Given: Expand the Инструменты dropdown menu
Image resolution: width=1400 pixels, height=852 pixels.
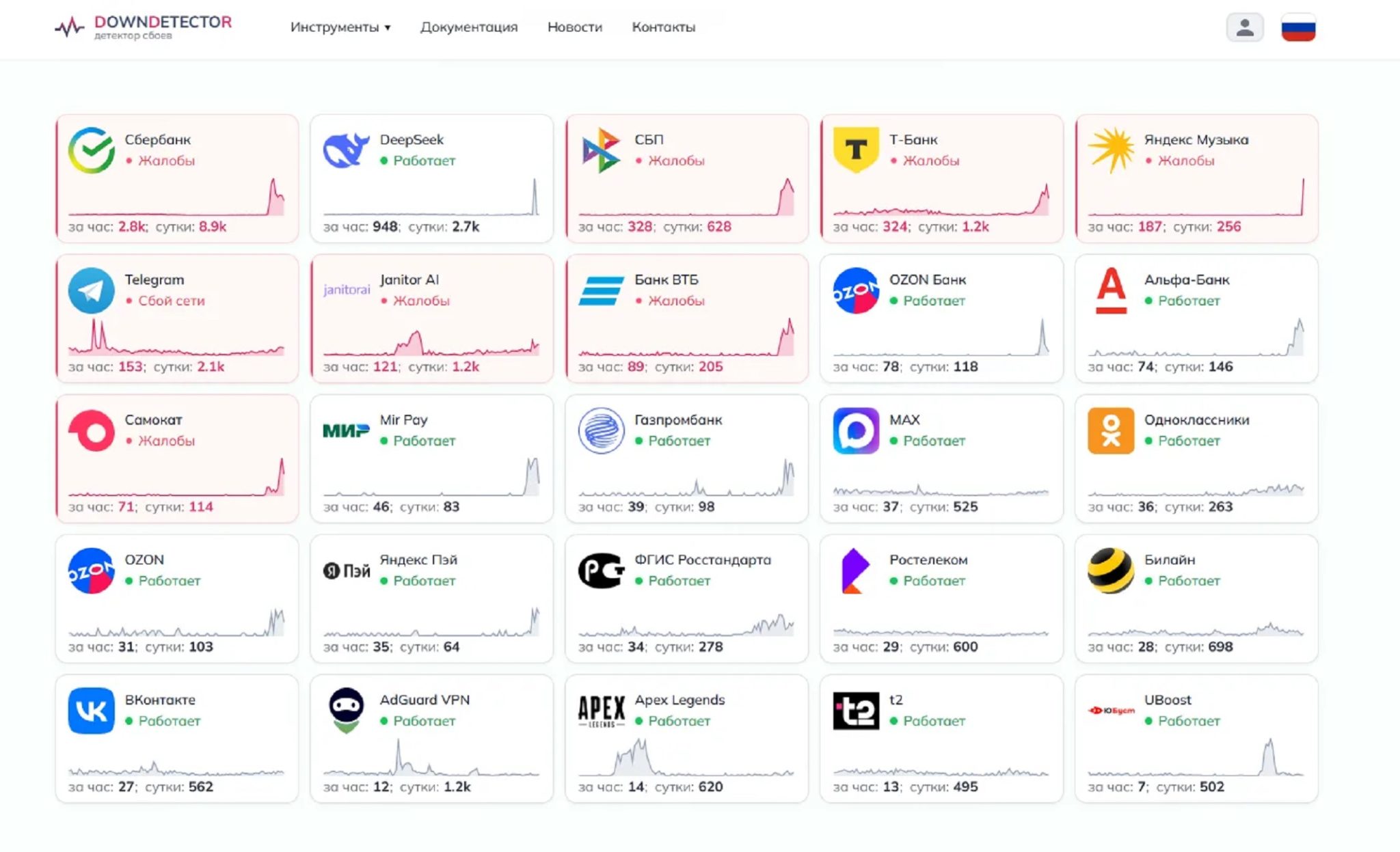Looking at the screenshot, I should tap(340, 27).
